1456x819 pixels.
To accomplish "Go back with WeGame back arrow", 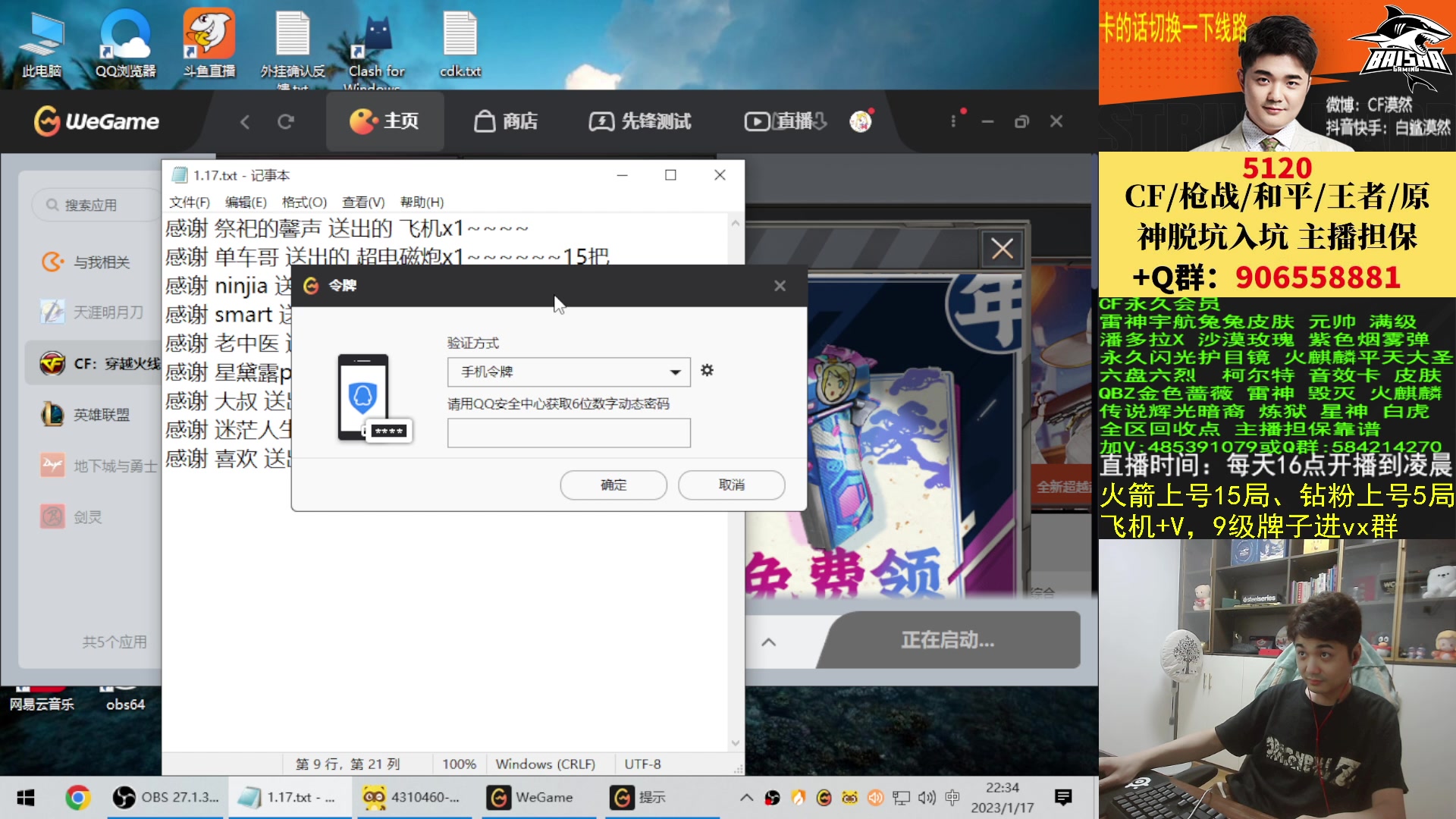I will [x=244, y=121].
